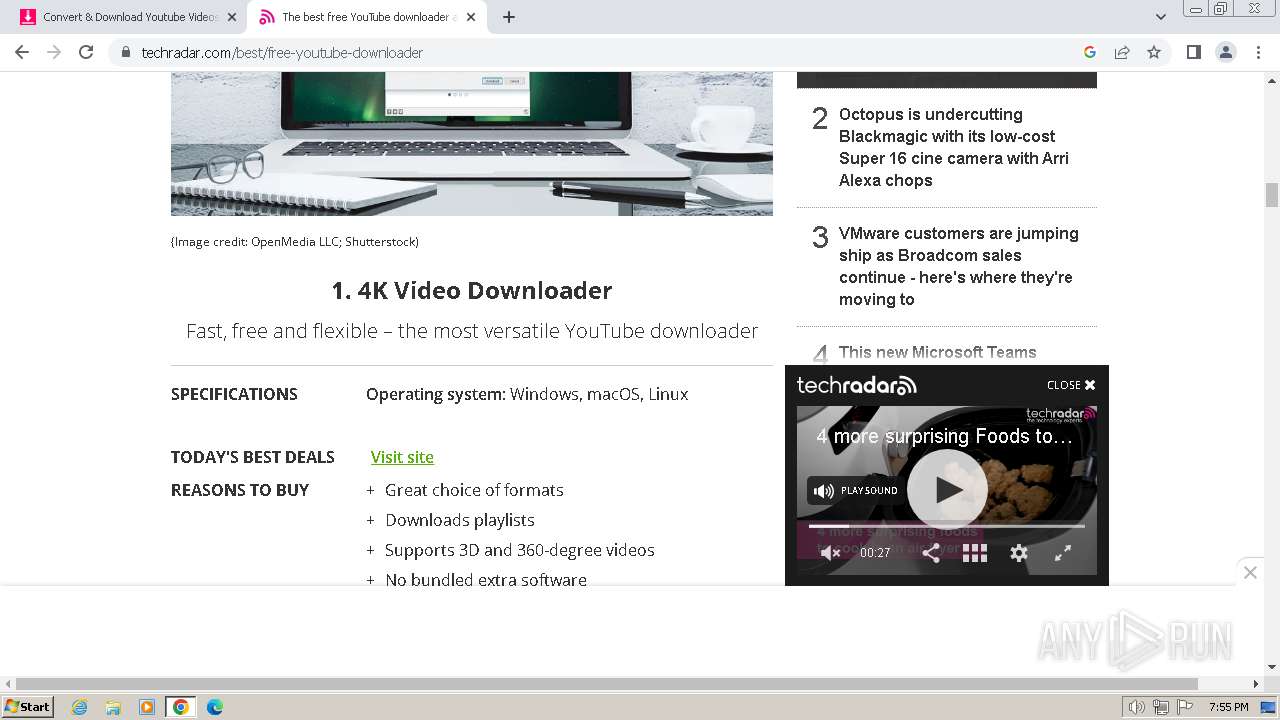This screenshot has height=720, width=1280.
Task: Go back to the previous page
Action: tap(22, 52)
